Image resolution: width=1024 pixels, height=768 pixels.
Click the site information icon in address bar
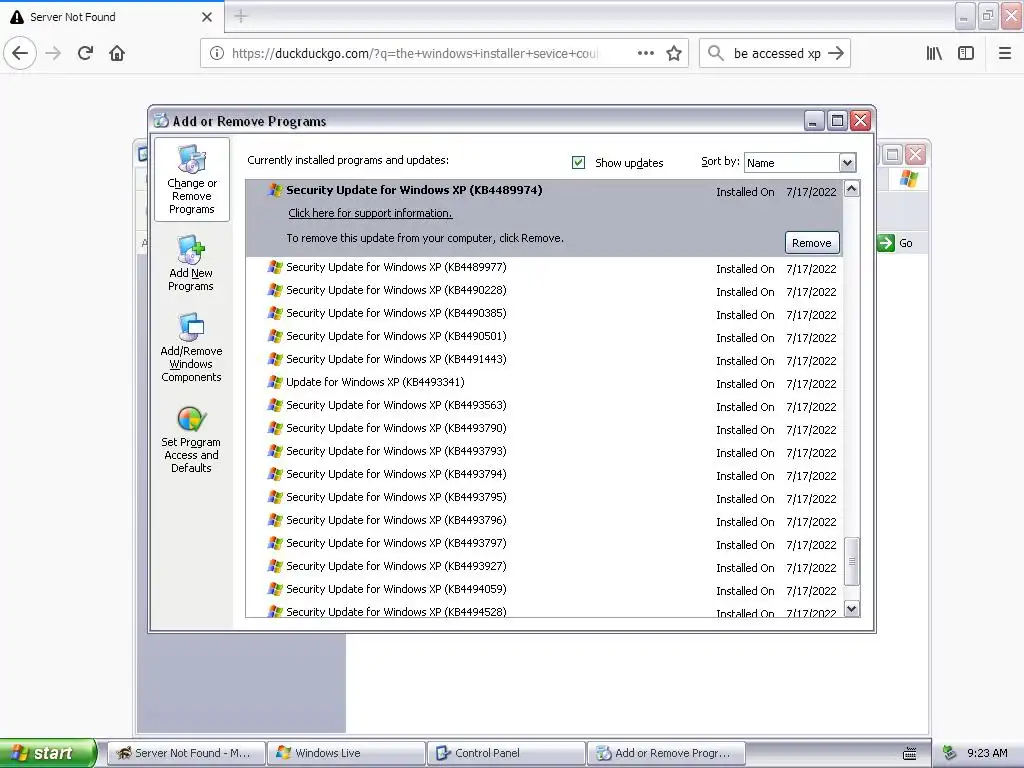click(217, 54)
